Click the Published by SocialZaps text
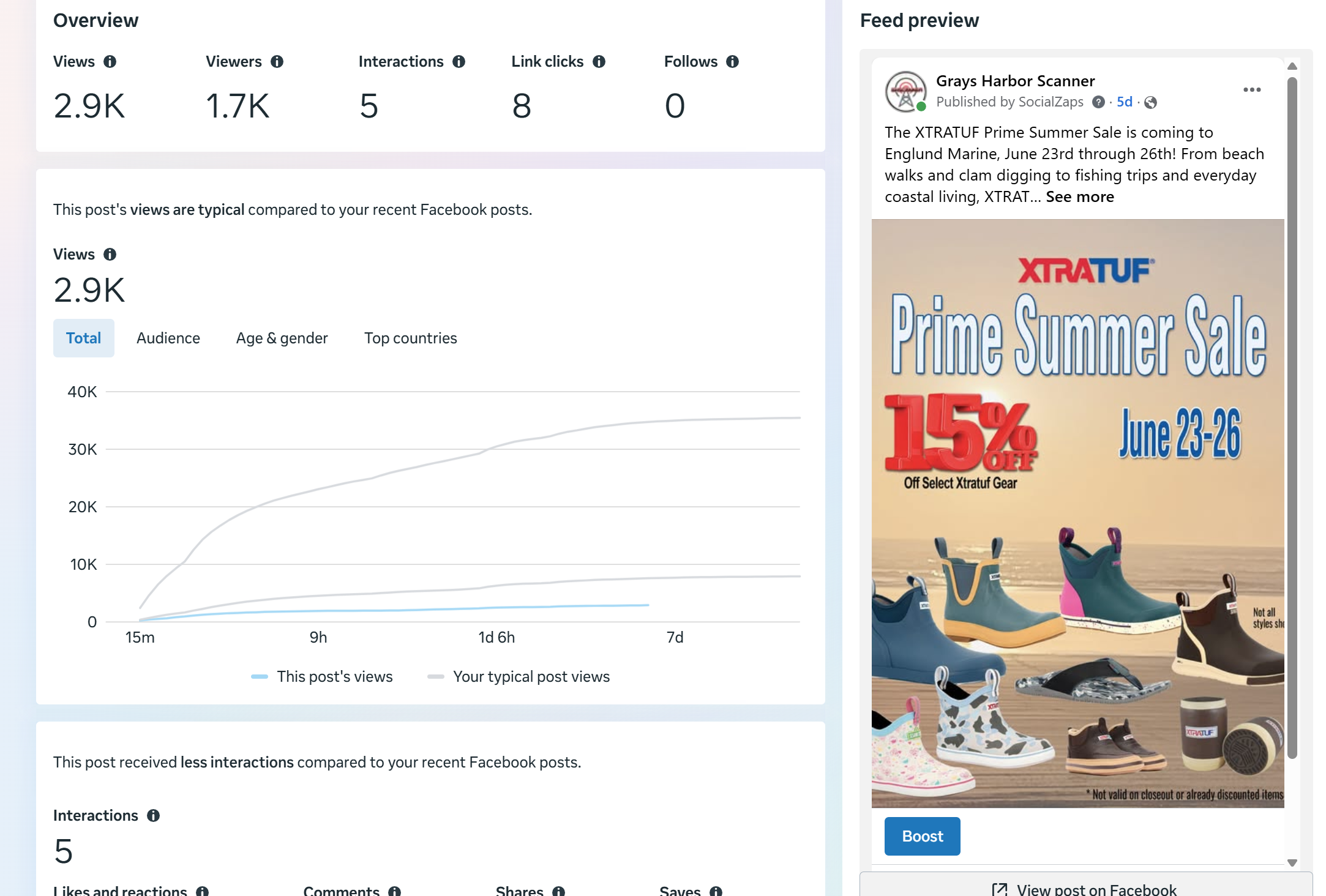 1010,102
